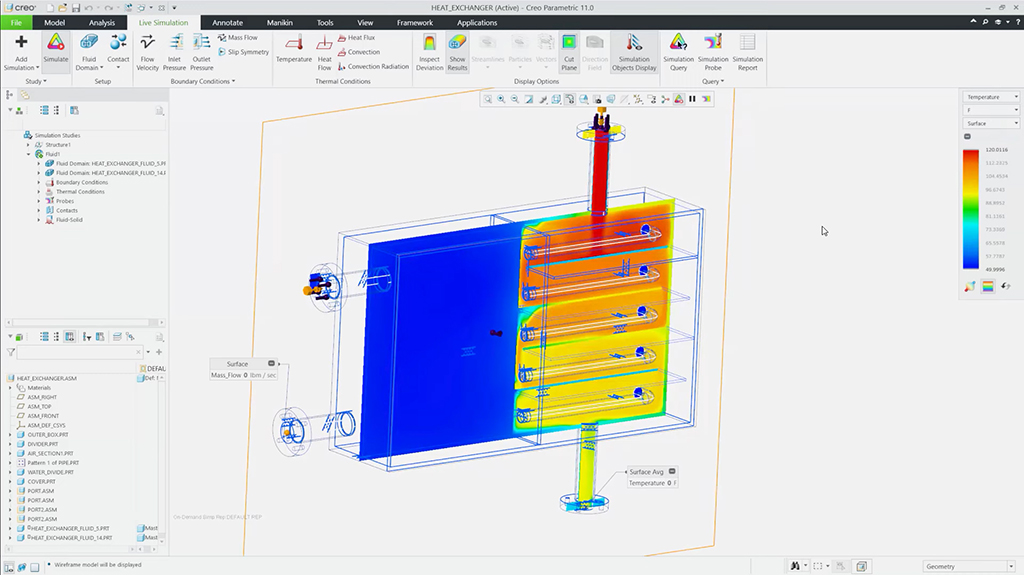Screen dimensions: 1024x575
Task: Click the legend paint palette icon
Action: click(970, 286)
